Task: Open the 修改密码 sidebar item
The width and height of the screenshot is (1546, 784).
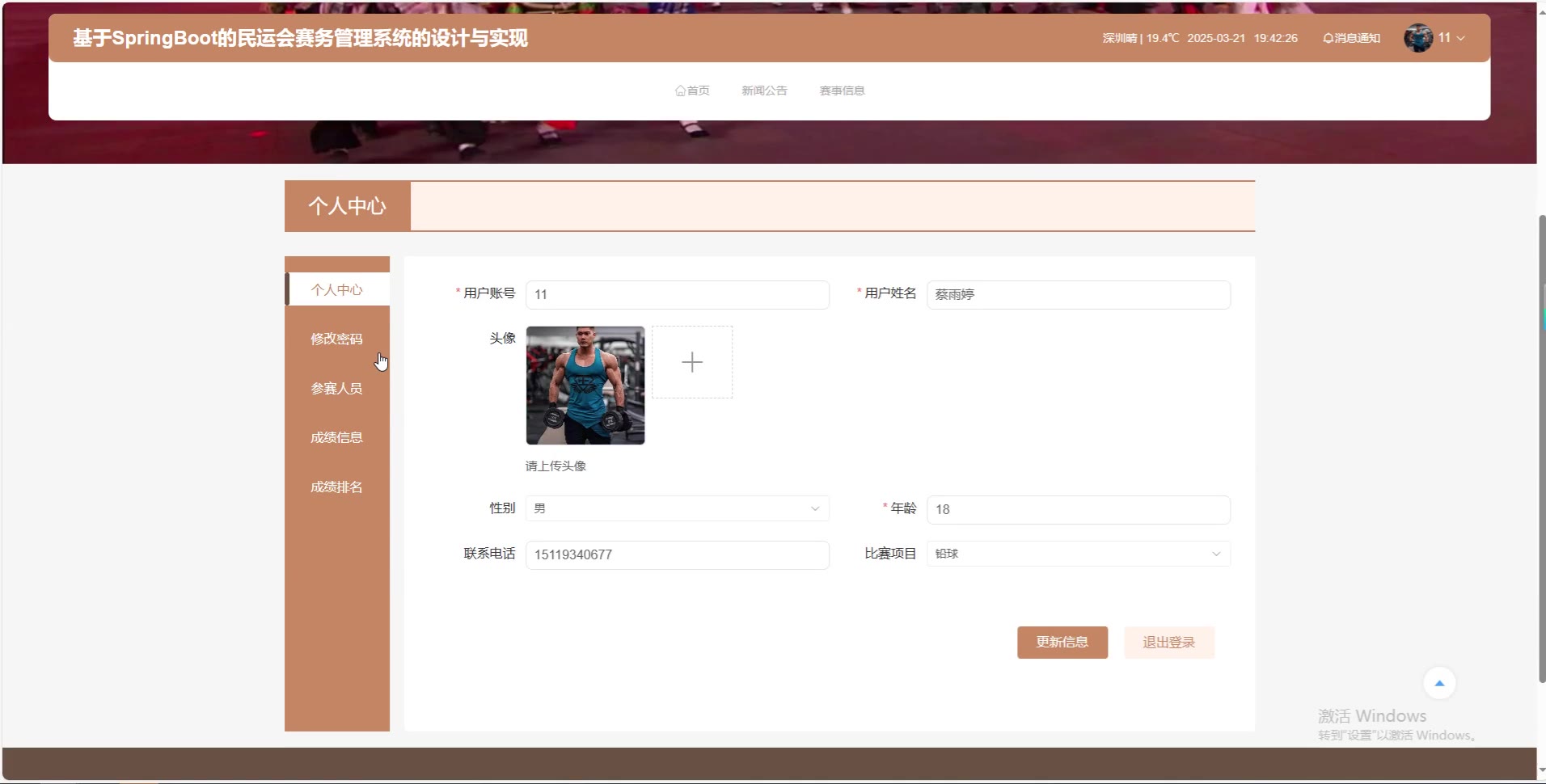Action: (337, 339)
